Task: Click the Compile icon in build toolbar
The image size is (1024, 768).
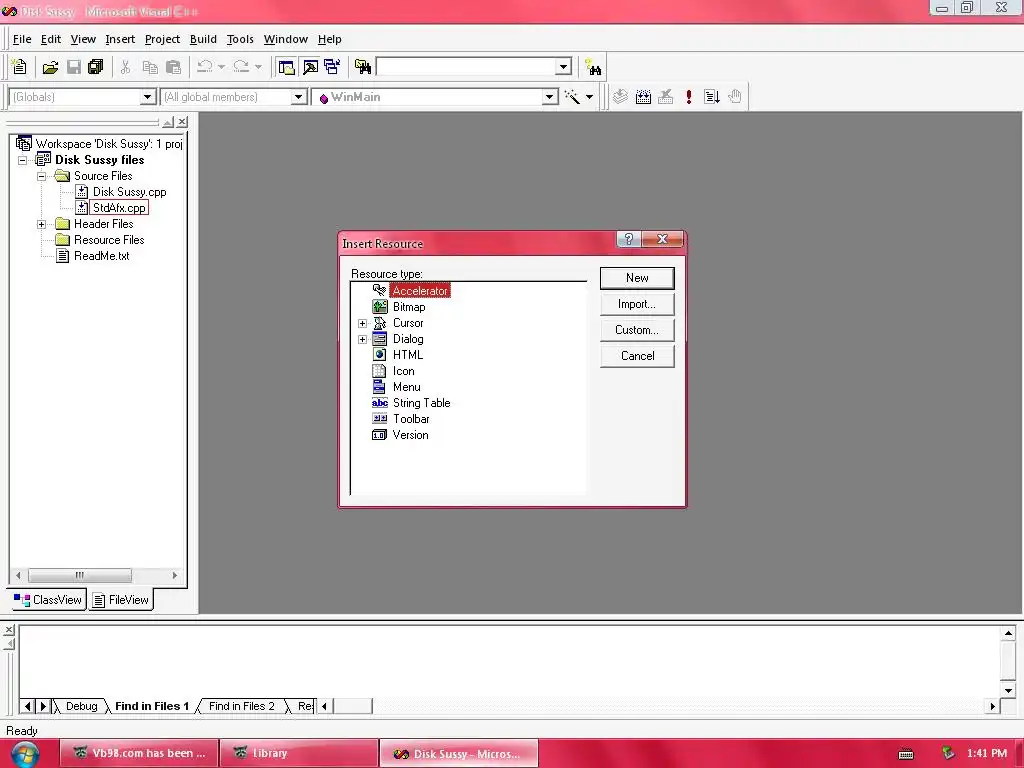Action: click(620, 97)
